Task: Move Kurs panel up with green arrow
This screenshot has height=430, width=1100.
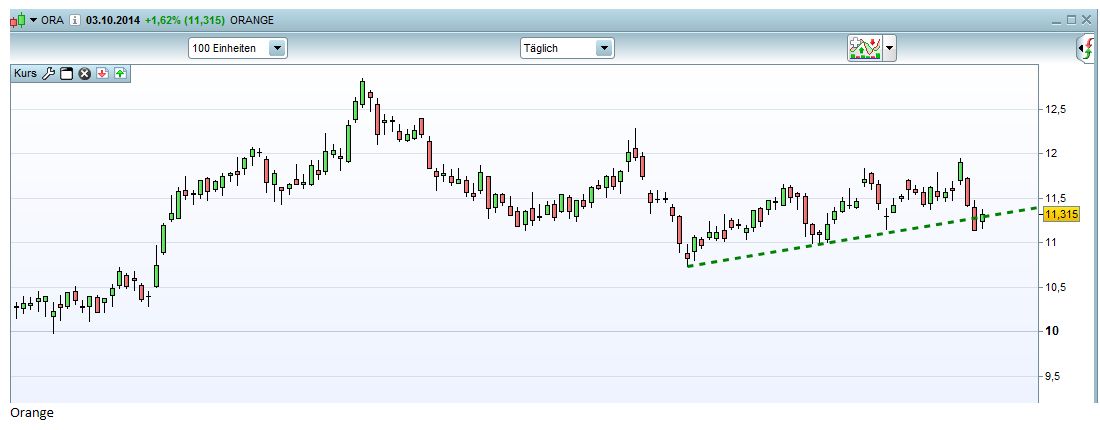Action: point(120,73)
